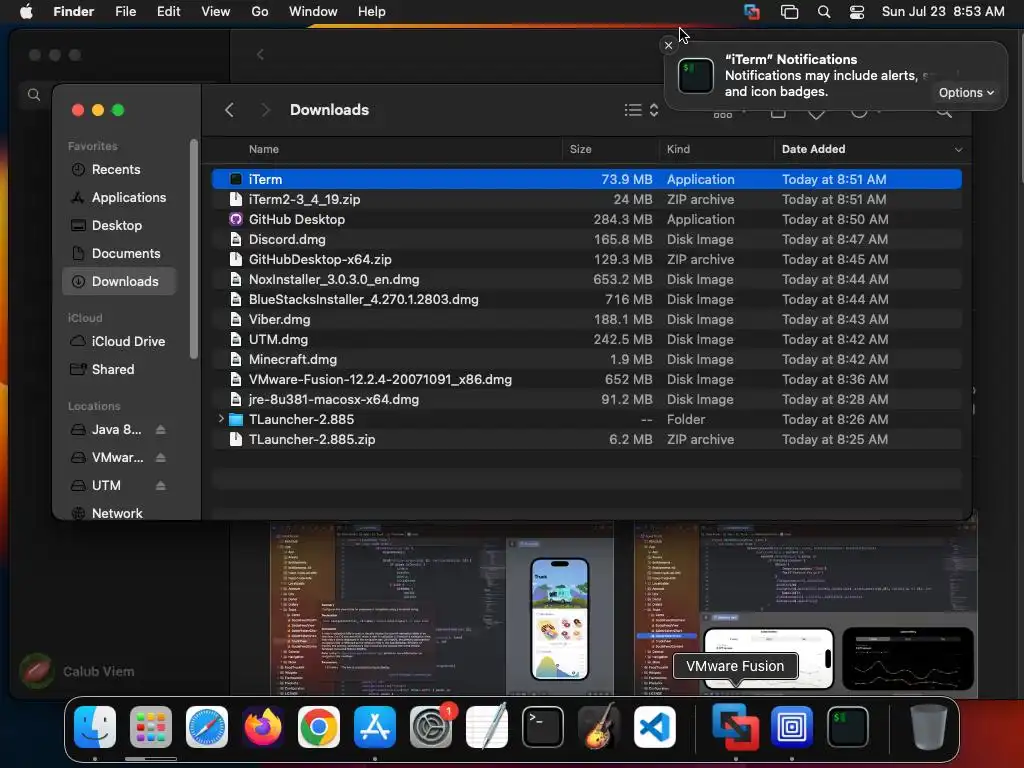This screenshot has width=1024, height=768.
Task: Select the Minecraft.dmg file
Action: pyautogui.click(x=586, y=360)
